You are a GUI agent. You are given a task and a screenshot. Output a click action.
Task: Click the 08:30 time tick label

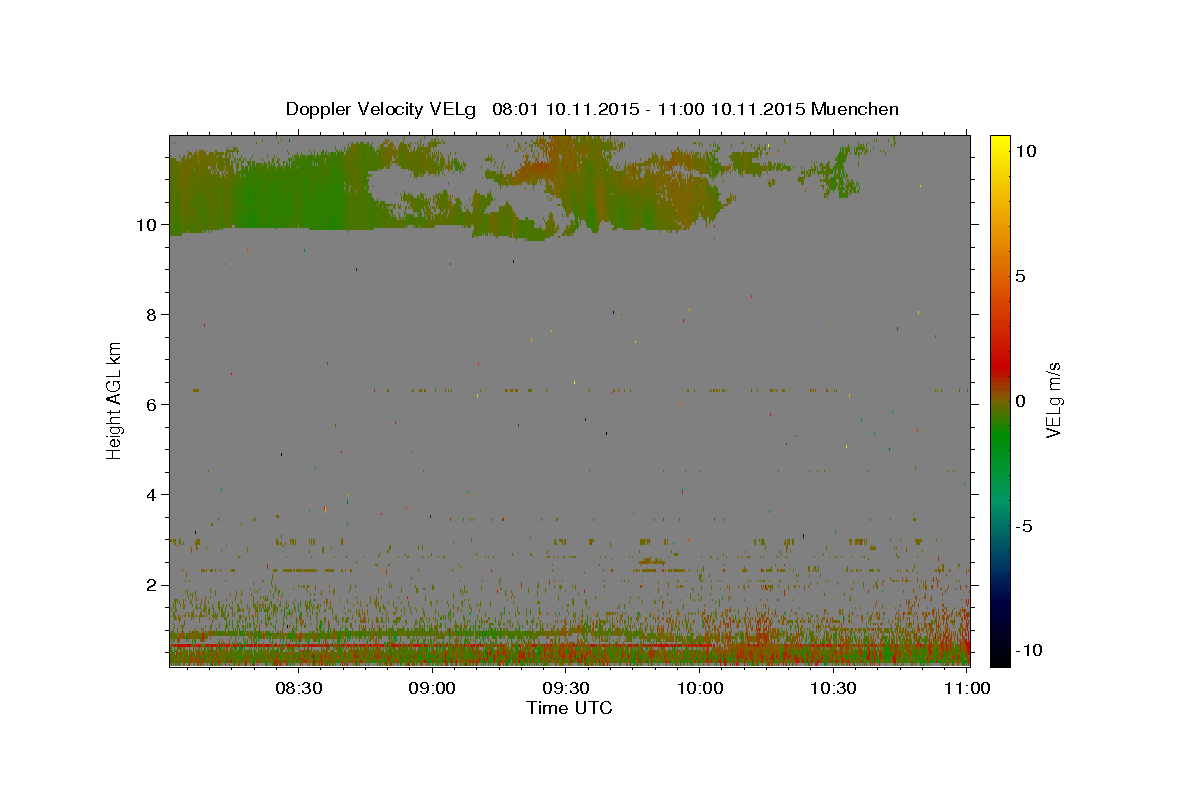pos(299,688)
